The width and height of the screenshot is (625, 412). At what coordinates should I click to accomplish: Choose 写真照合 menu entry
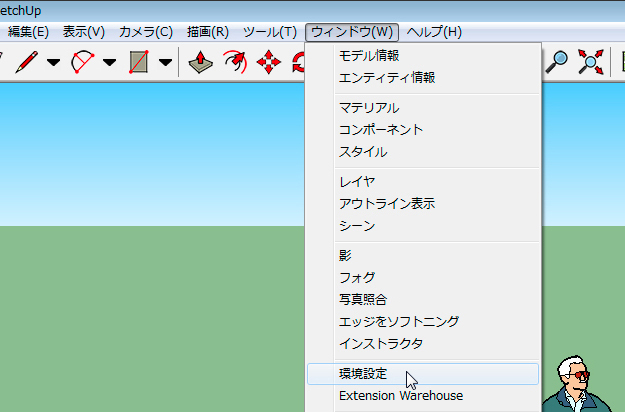[423, 300]
